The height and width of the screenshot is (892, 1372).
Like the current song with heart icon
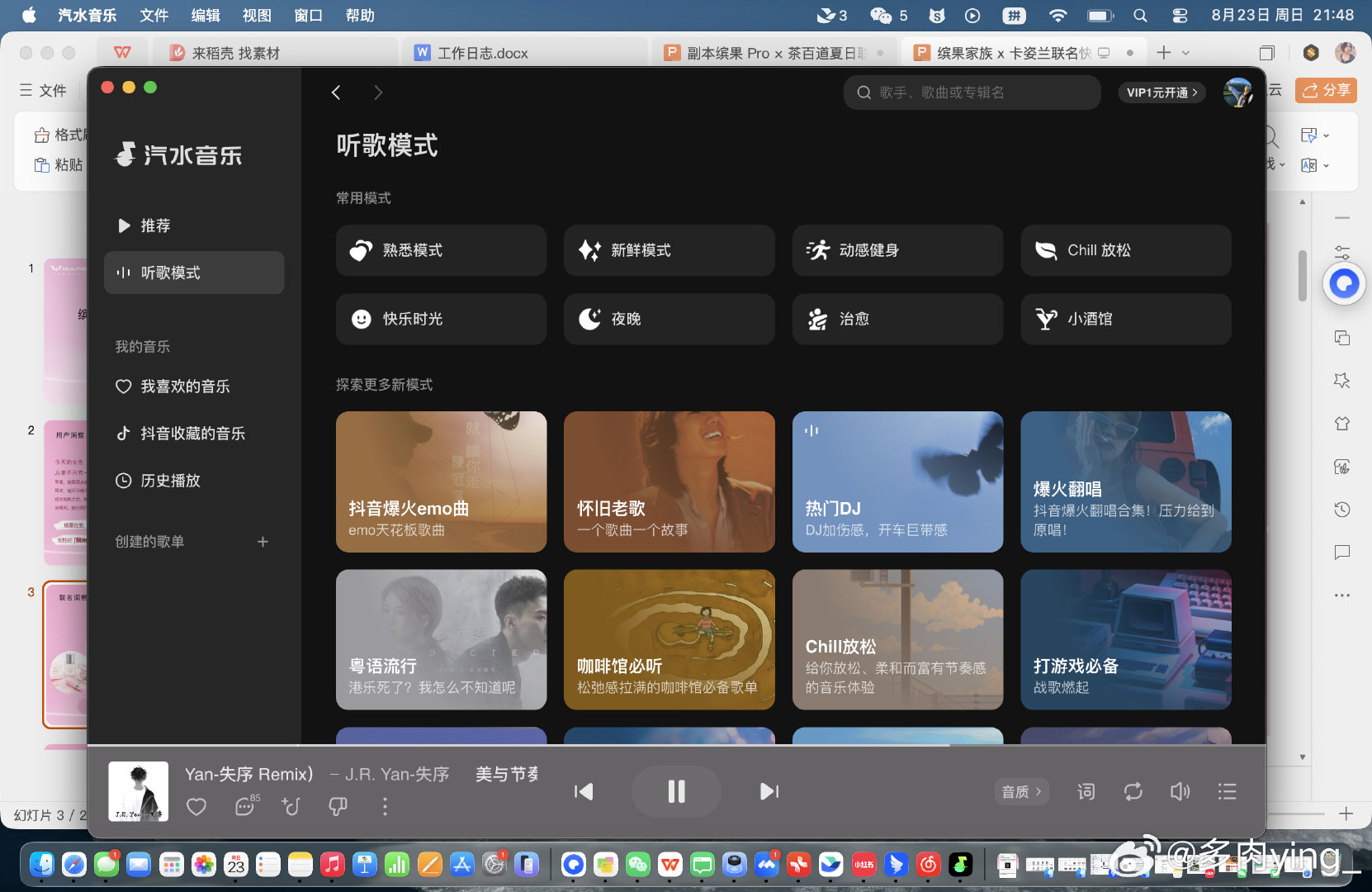coord(196,806)
